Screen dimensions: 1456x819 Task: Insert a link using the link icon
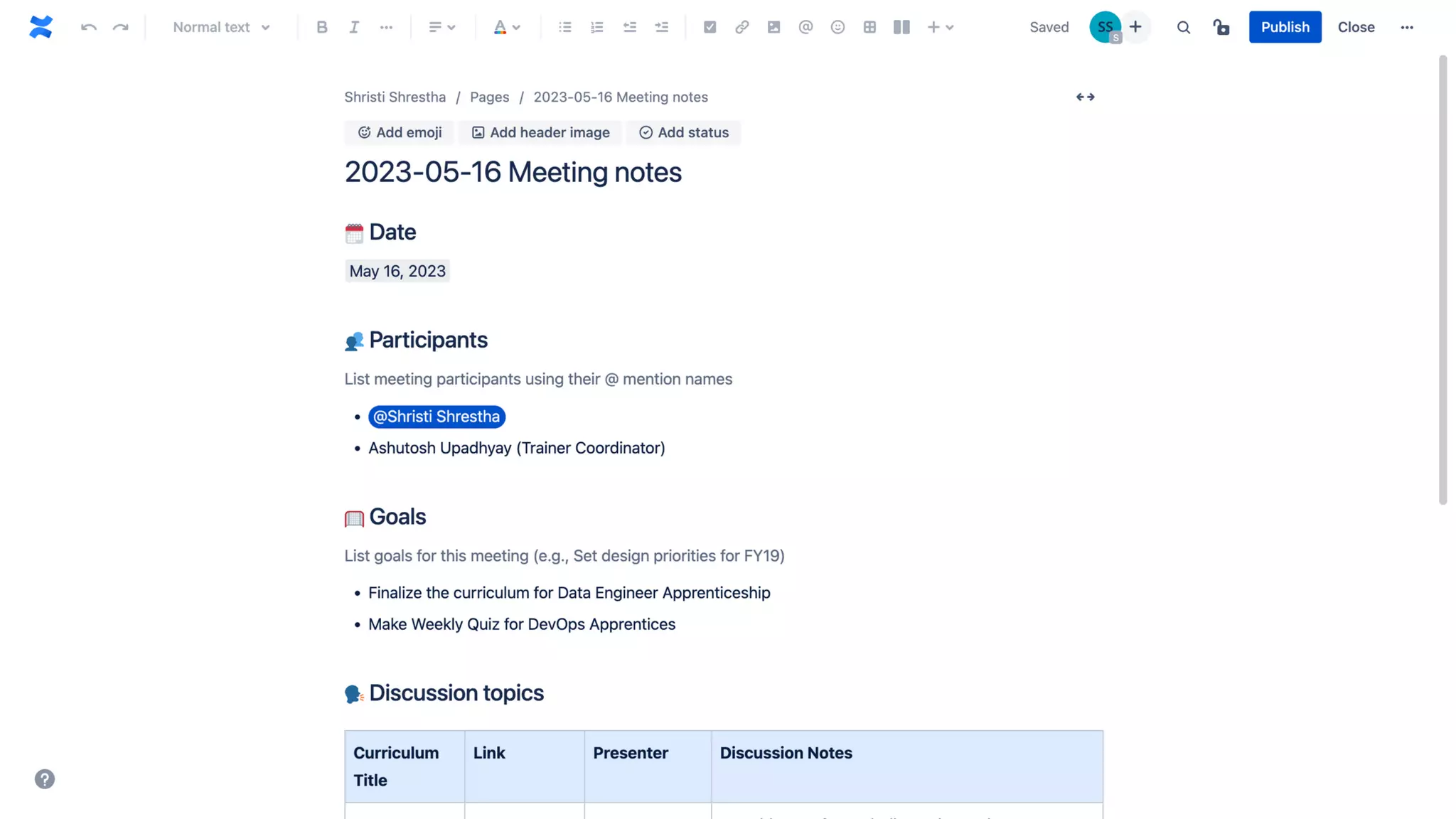(742, 27)
